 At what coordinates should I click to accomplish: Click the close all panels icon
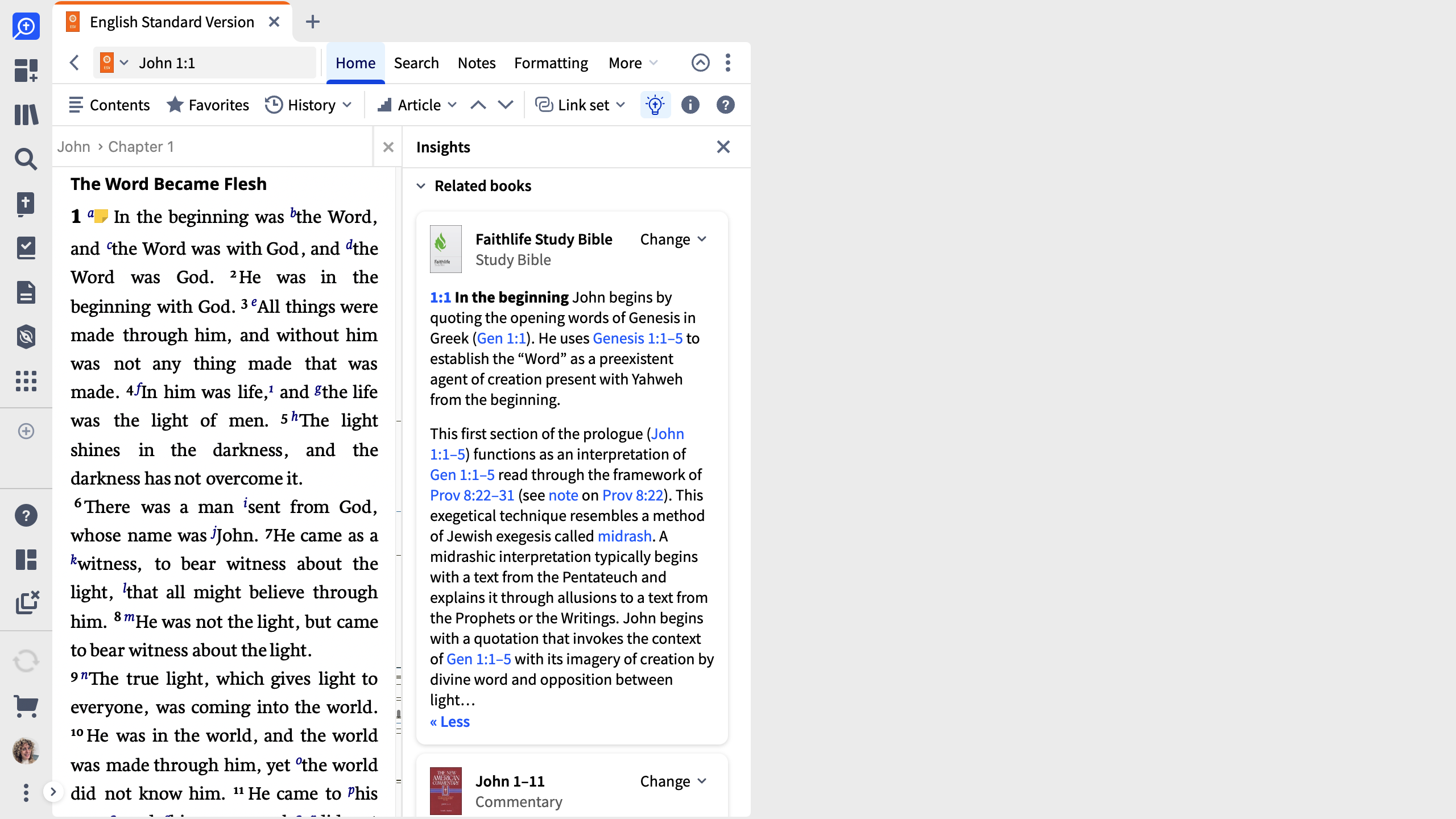(x=27, y=602)
